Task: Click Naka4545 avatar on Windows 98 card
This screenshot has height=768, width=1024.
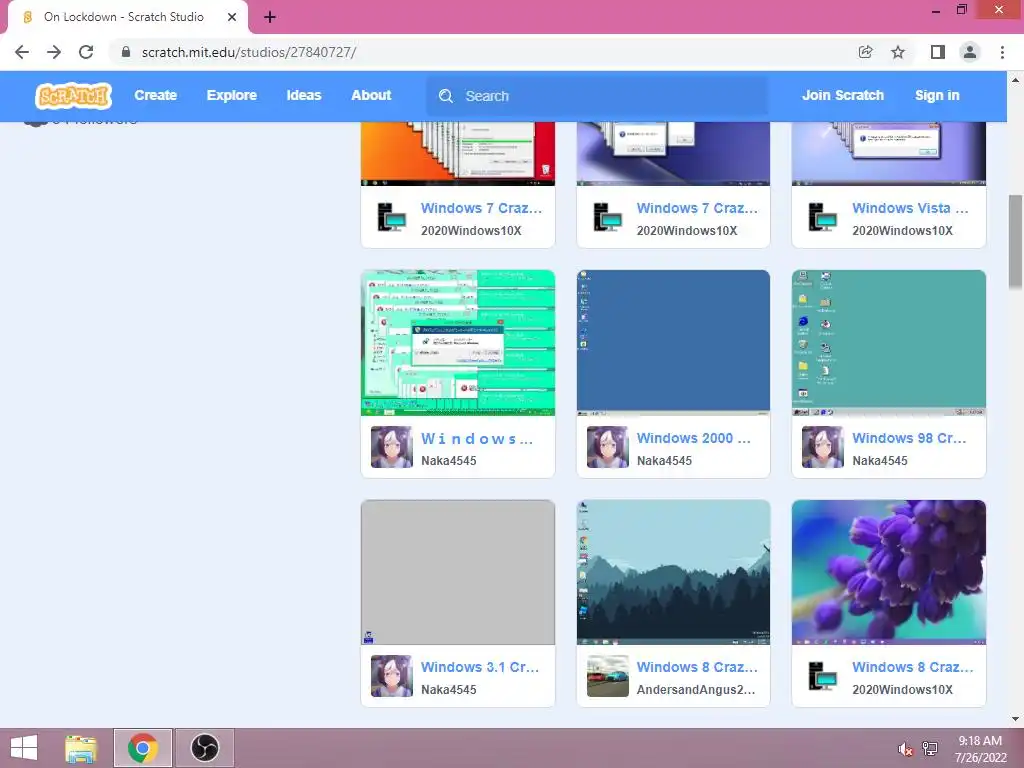Action: click(x=822, y=447)
